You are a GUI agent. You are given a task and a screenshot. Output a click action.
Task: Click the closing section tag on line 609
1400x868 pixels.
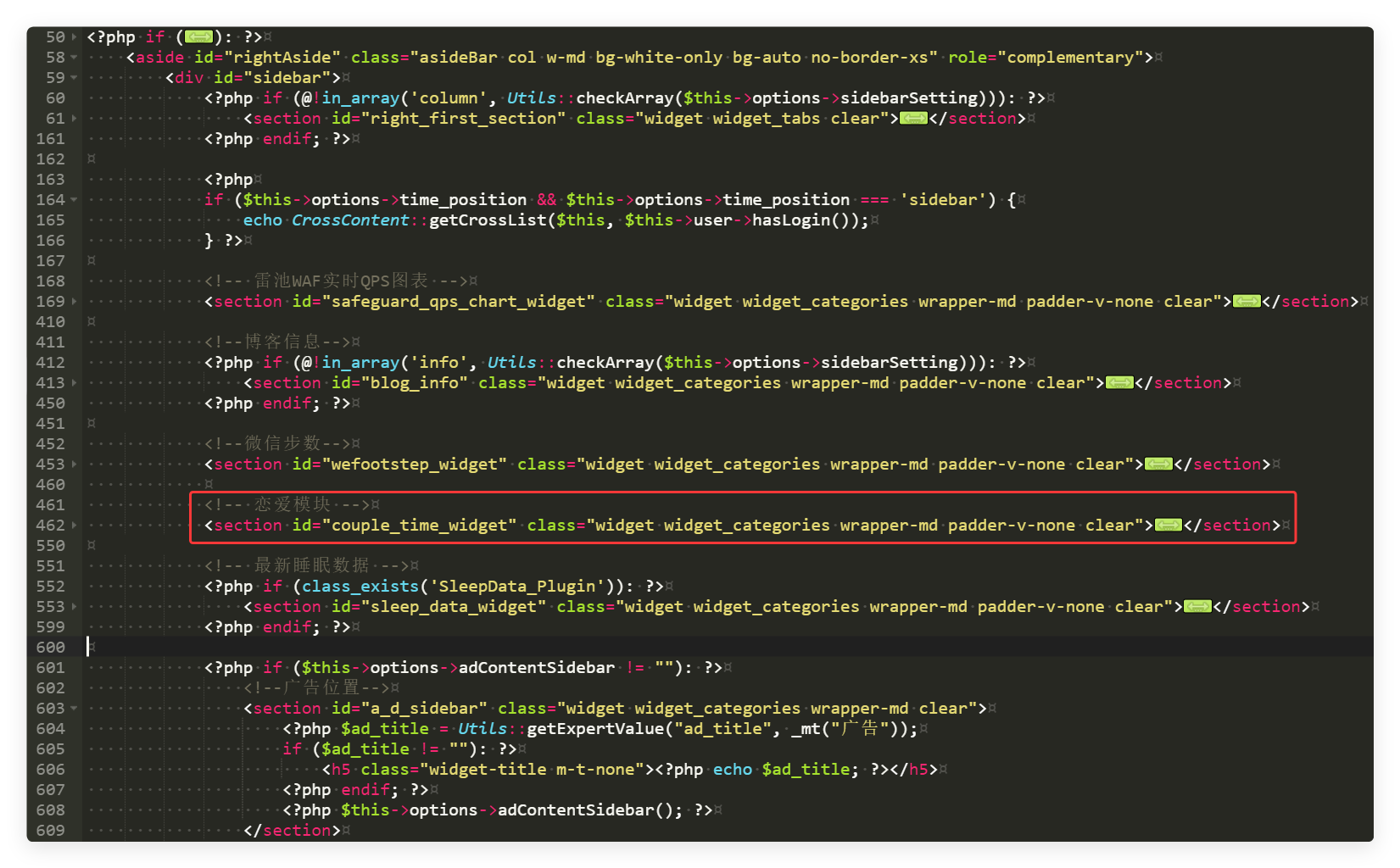click(292, 831)
